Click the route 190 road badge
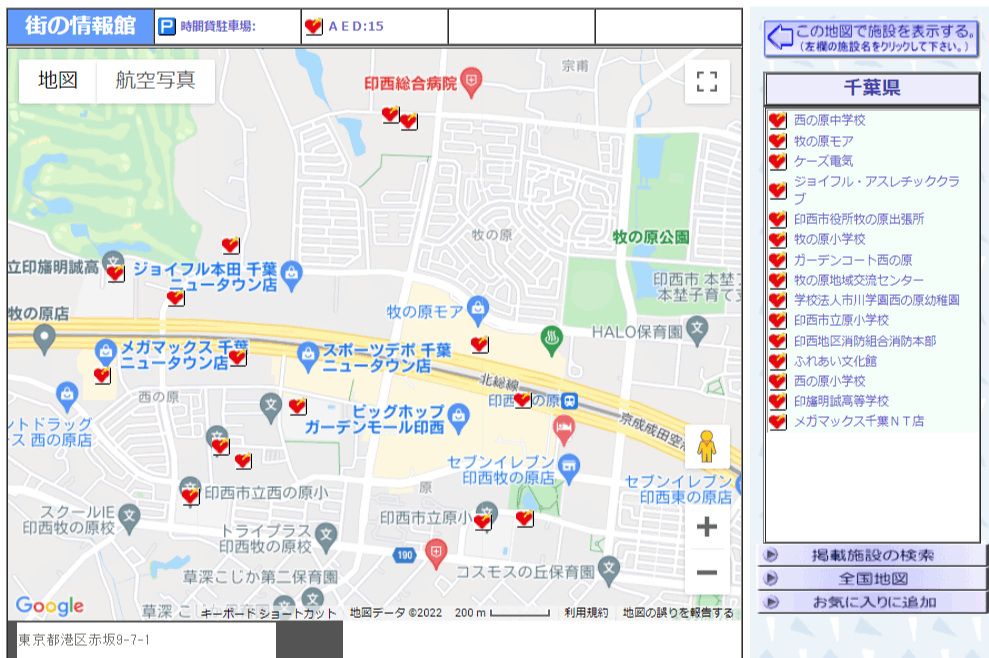The width and height of the screenshot is (989, 658). [x=404, y=555]
